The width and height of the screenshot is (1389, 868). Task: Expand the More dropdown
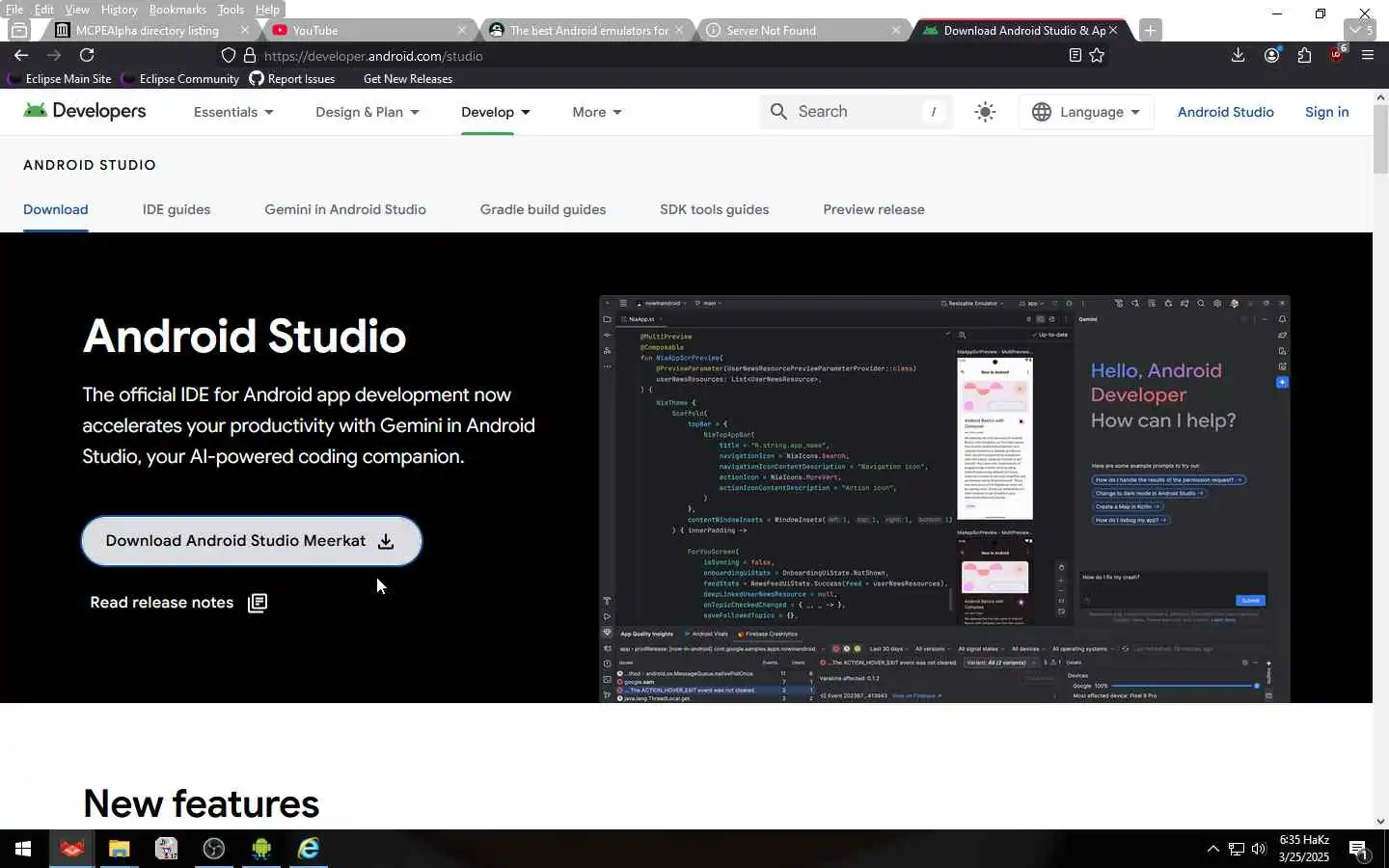coord(597,112)
